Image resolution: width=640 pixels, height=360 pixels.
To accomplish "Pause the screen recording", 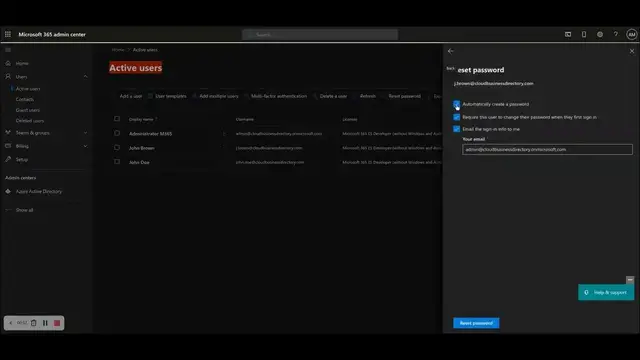I will coord(45,323).
